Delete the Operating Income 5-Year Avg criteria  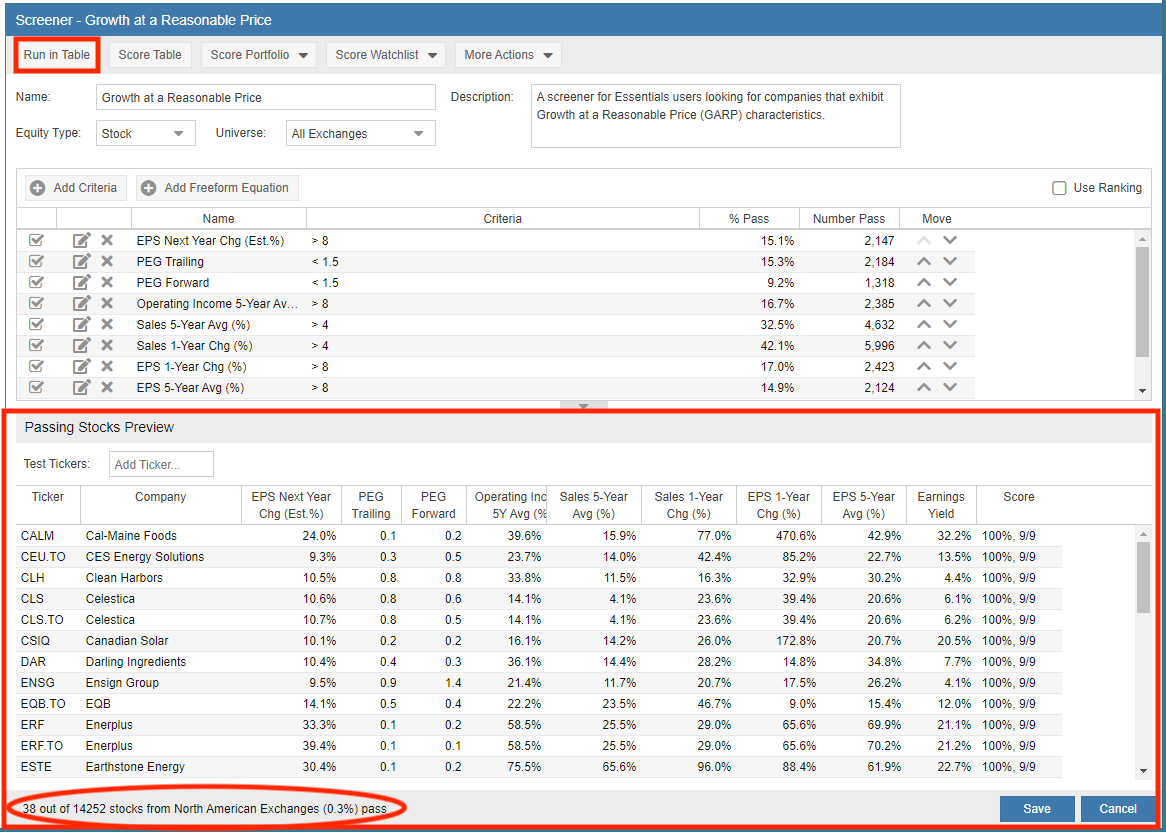(107, 303)
